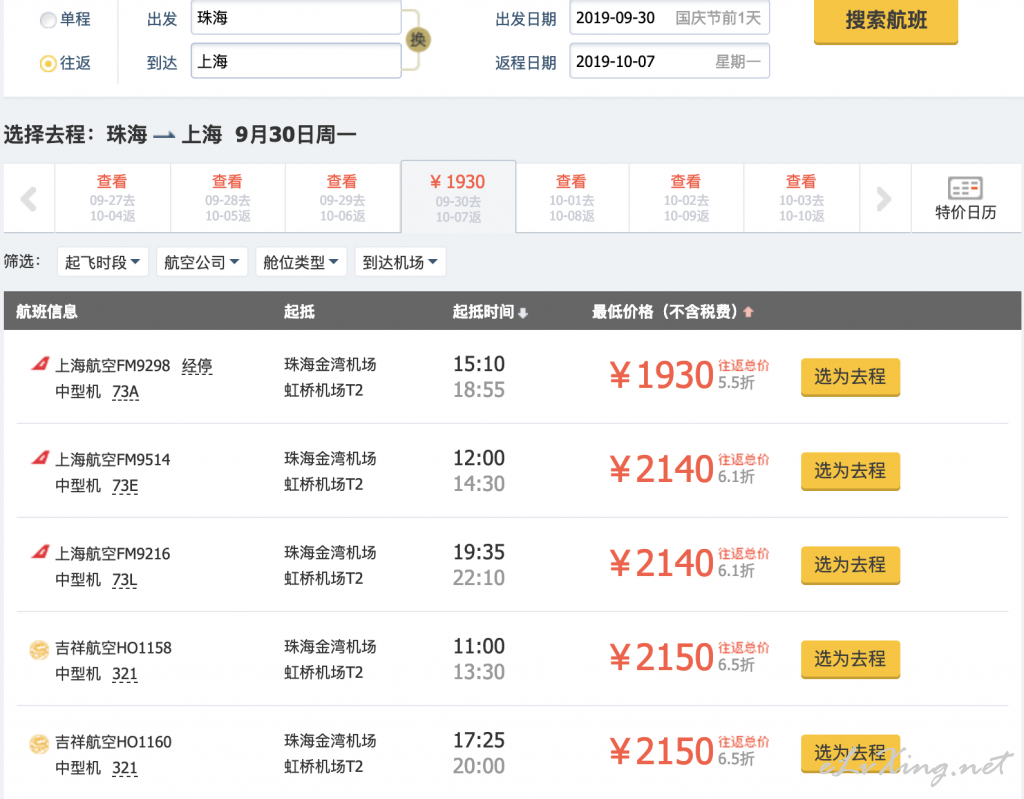Click the 出发 city input field
The height and width of the screenshot is (799, 1024).
click(296, 18)
